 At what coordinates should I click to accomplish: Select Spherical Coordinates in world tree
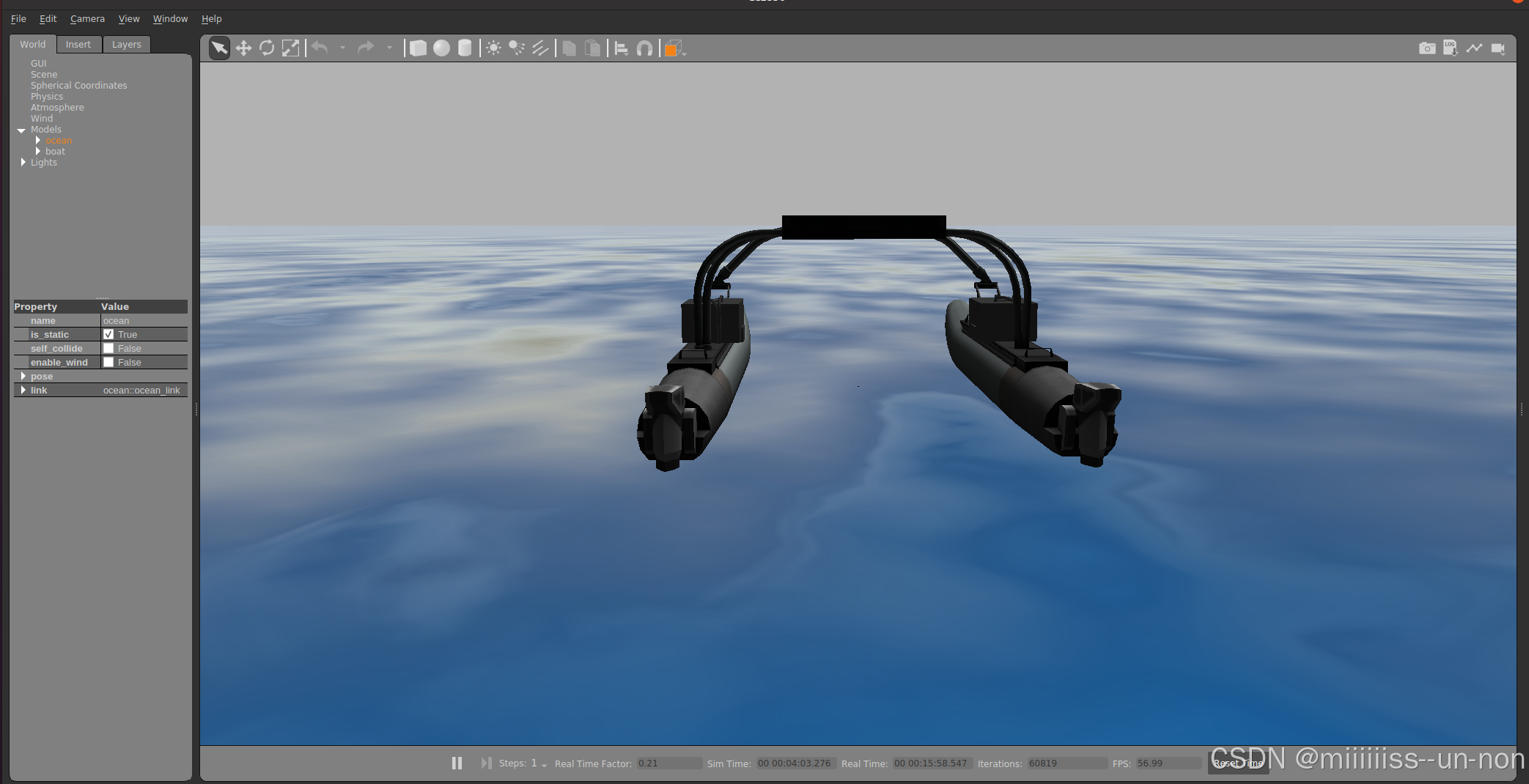(78, 86)
